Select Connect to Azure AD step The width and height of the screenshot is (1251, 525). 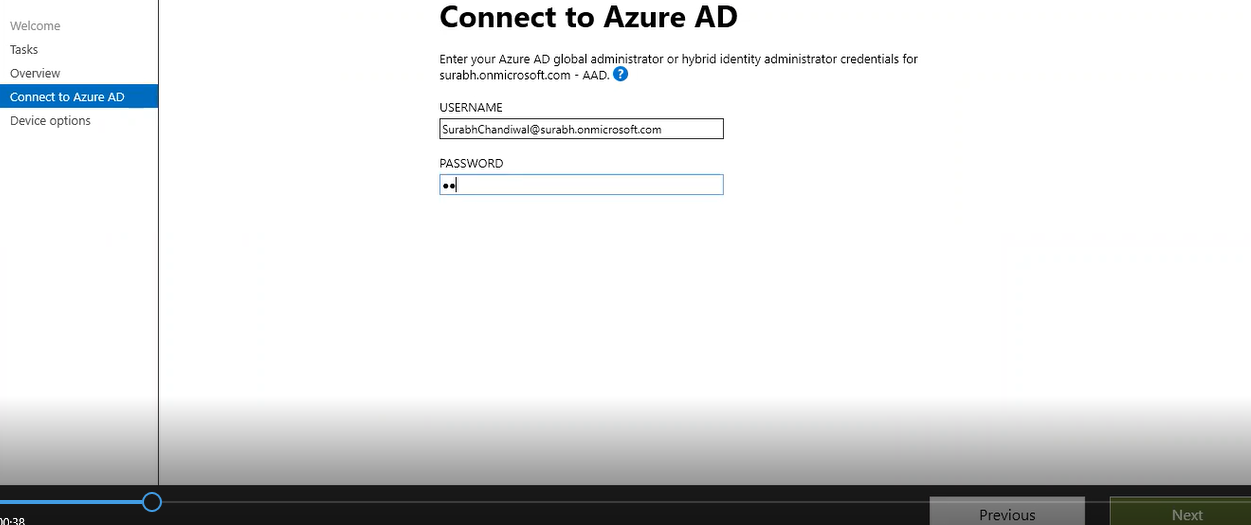pyautogui.click(x=79, y=97)
